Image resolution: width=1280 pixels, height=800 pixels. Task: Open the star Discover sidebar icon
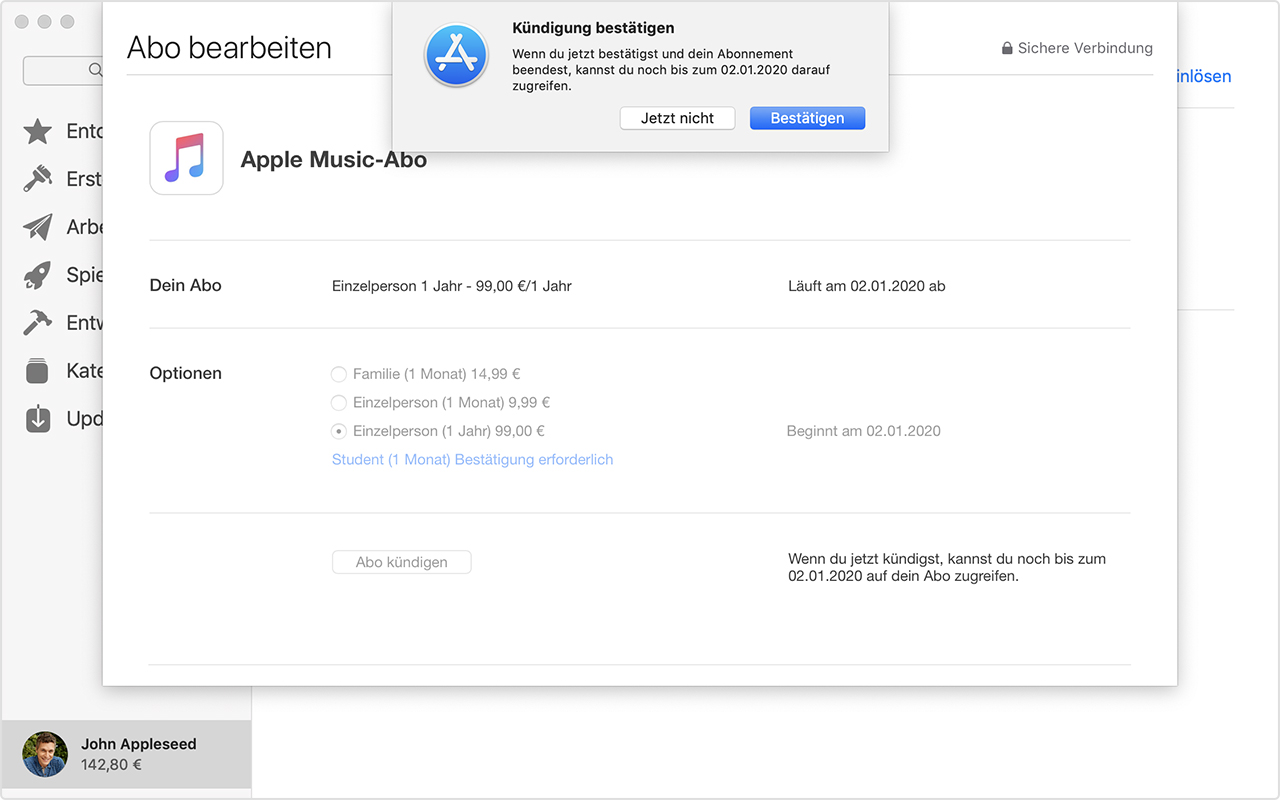pyautogui.click(x=38, y=131)
